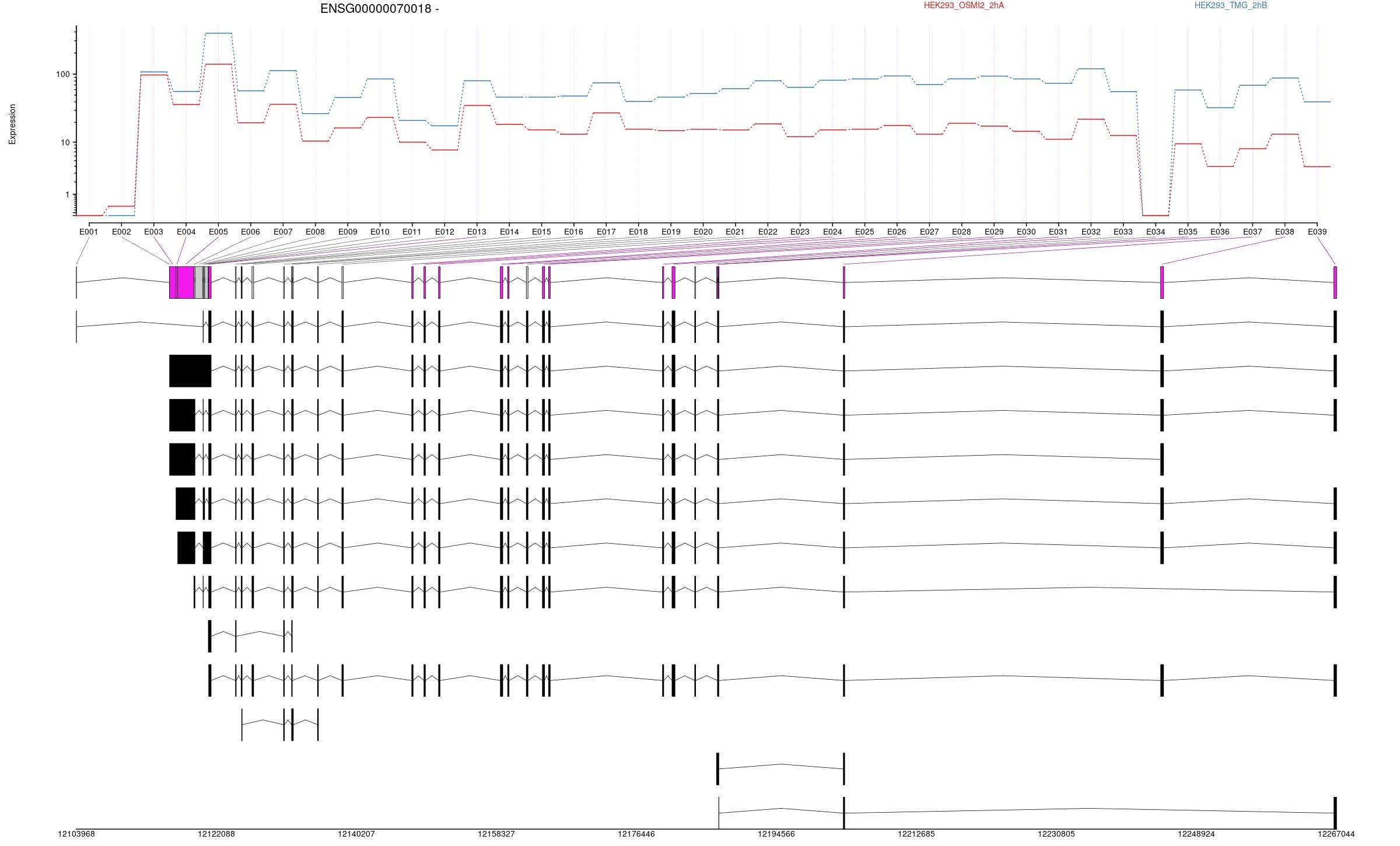Click exon bin label E029
Screen dimensions: 1400x846
[x=994, y=232]
